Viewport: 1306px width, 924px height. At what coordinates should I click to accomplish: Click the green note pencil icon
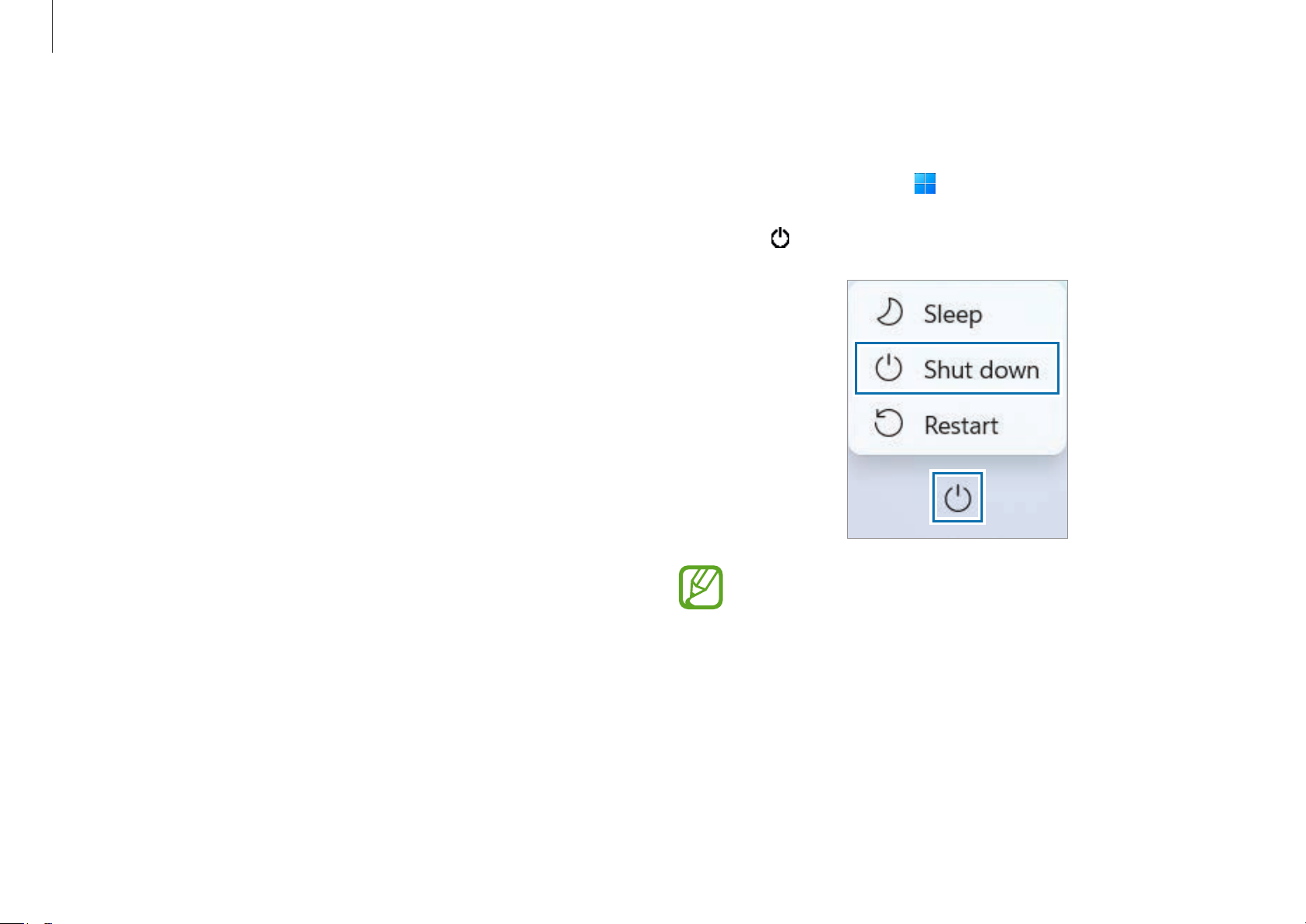click(701, 587)
